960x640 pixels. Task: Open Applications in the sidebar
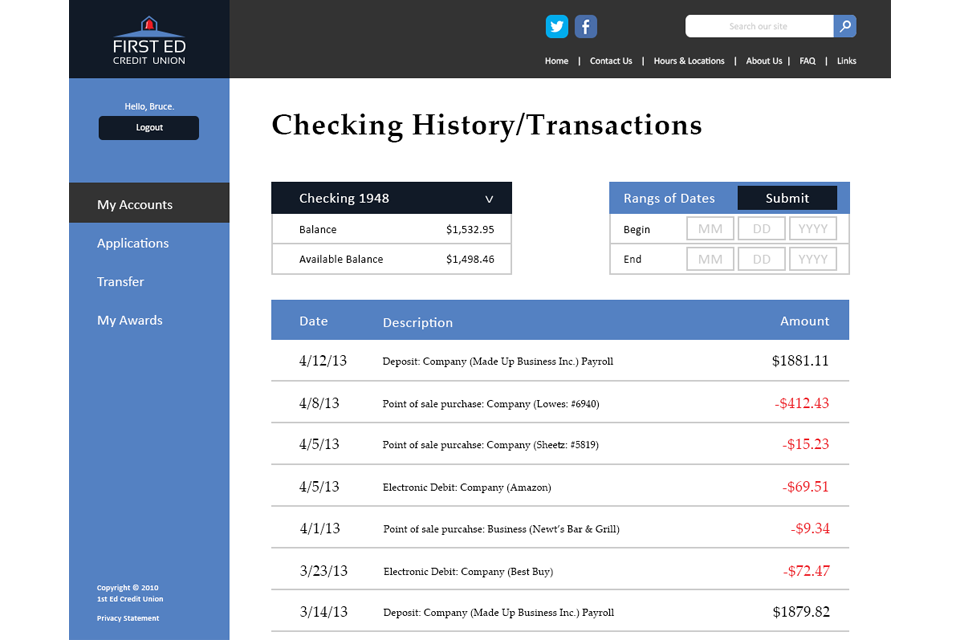pos(133,243)
